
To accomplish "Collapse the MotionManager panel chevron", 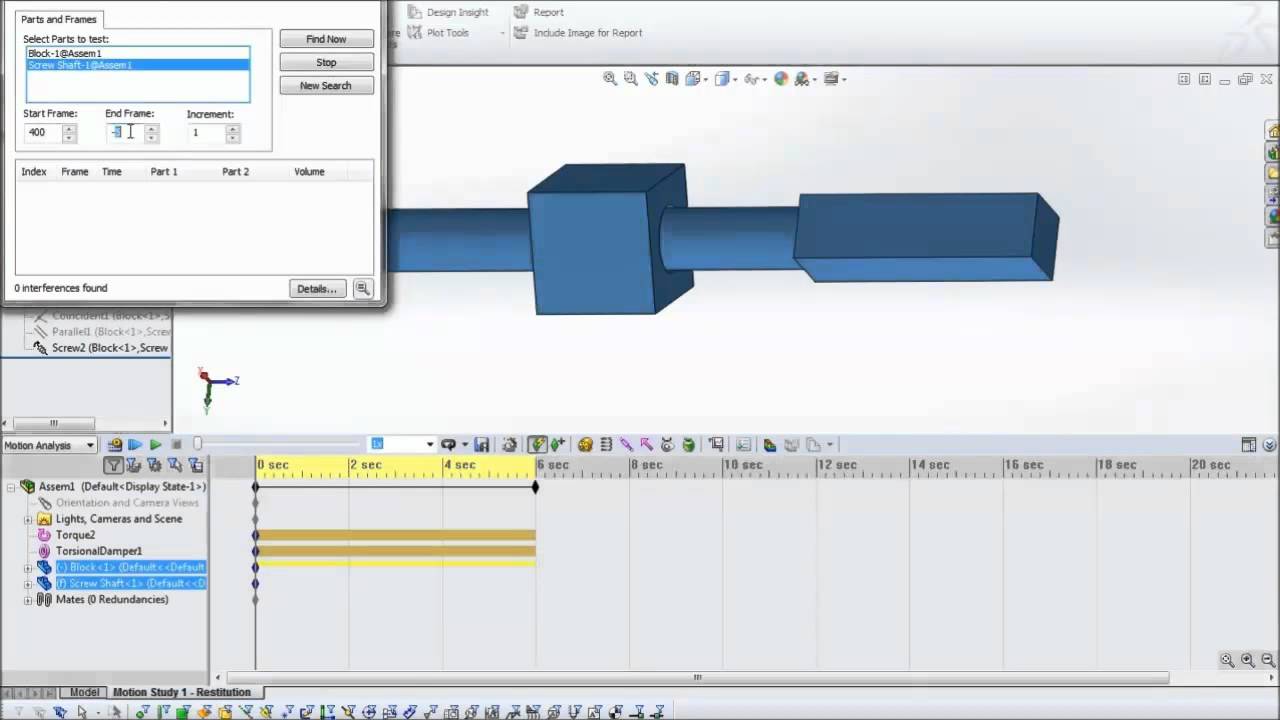I will 1269,445.
